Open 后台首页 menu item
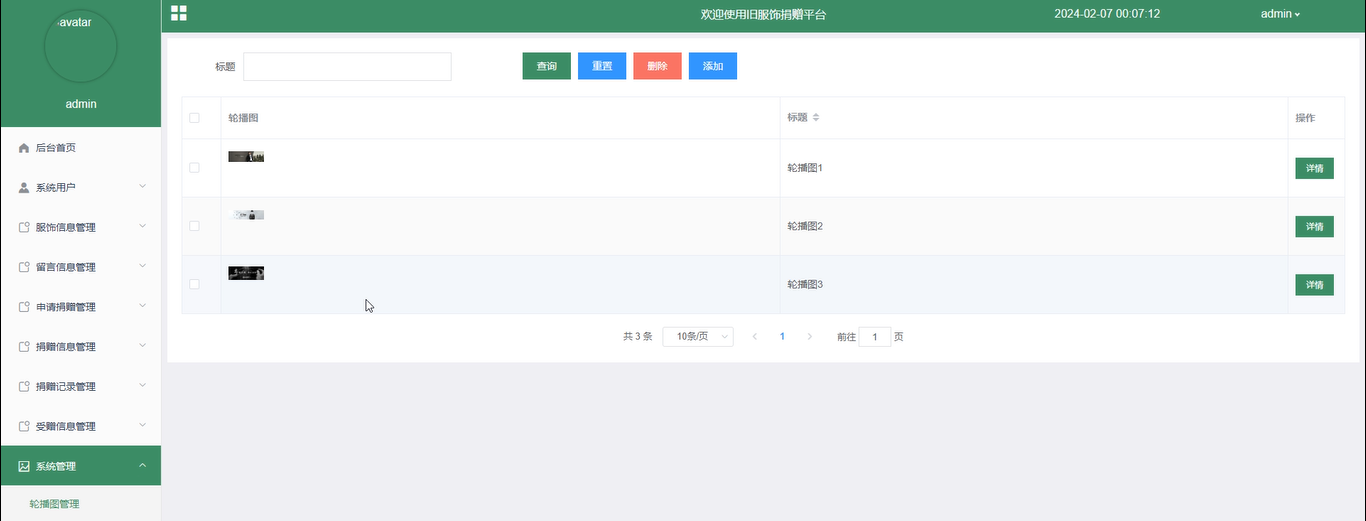The height and width of the screenshot is (521, 1366). pyautogui.click(x=80, y=148)
